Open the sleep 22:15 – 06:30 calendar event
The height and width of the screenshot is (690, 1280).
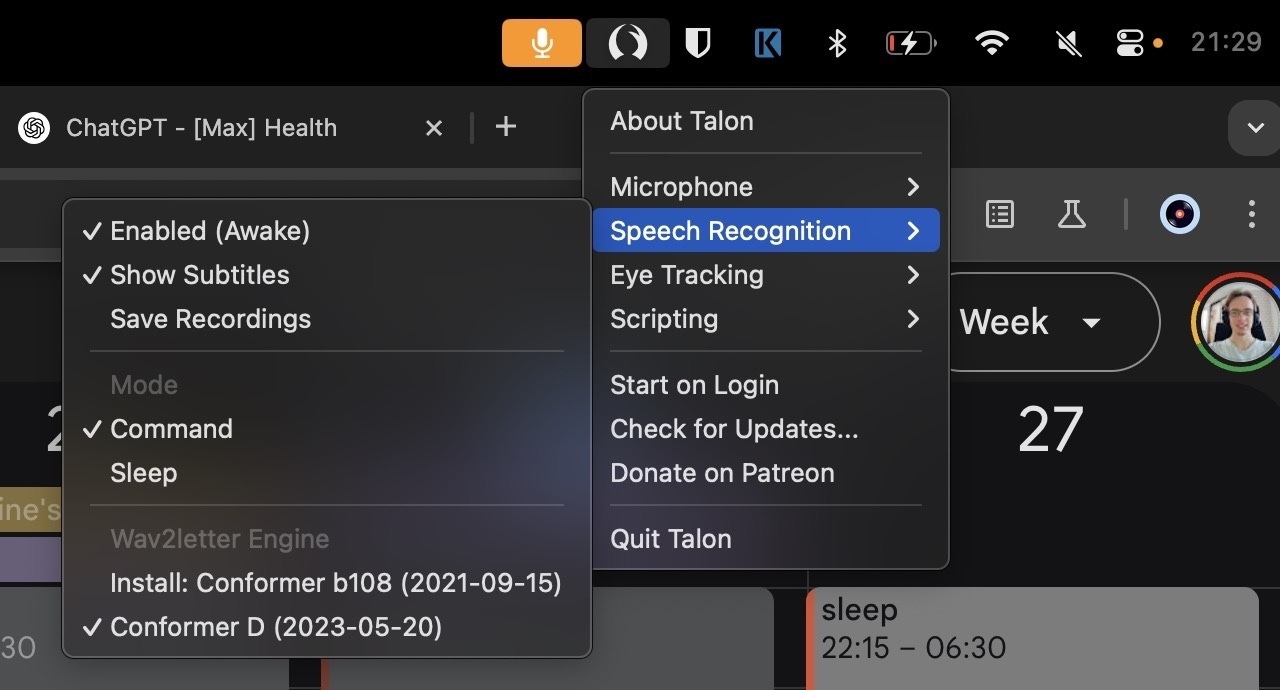click(x=1032, y=638)
